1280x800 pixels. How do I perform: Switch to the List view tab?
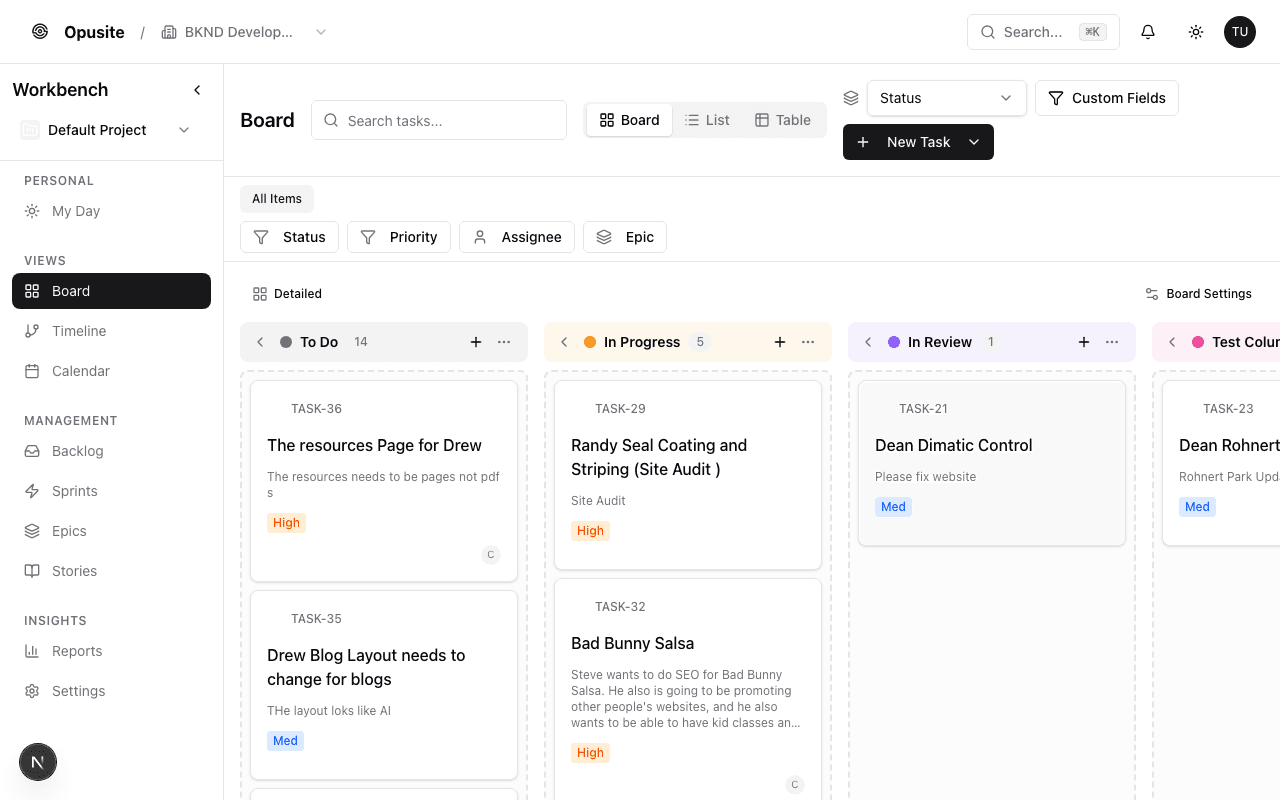707,120
